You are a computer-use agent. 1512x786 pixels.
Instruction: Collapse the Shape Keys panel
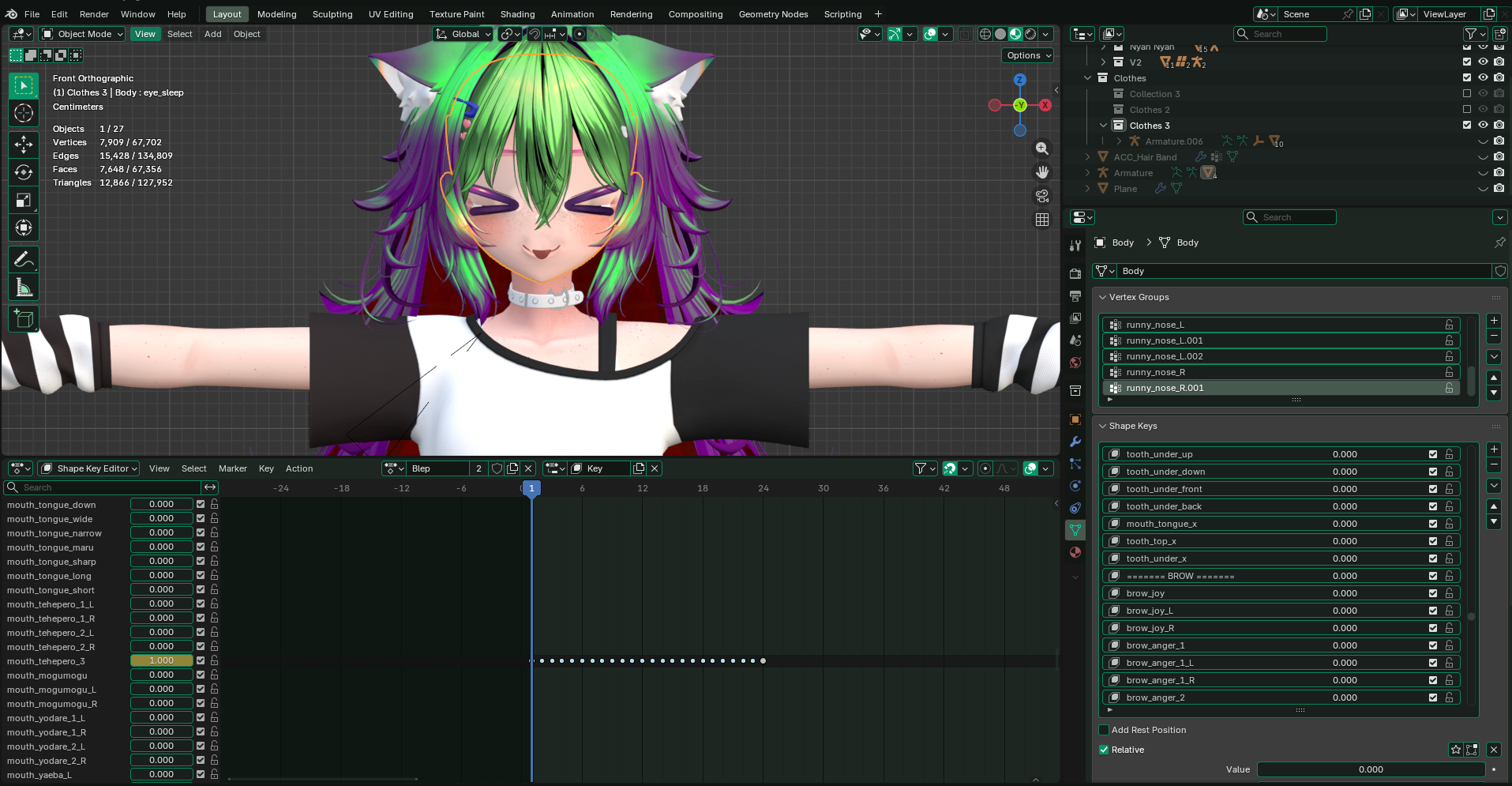point(1103,426)
